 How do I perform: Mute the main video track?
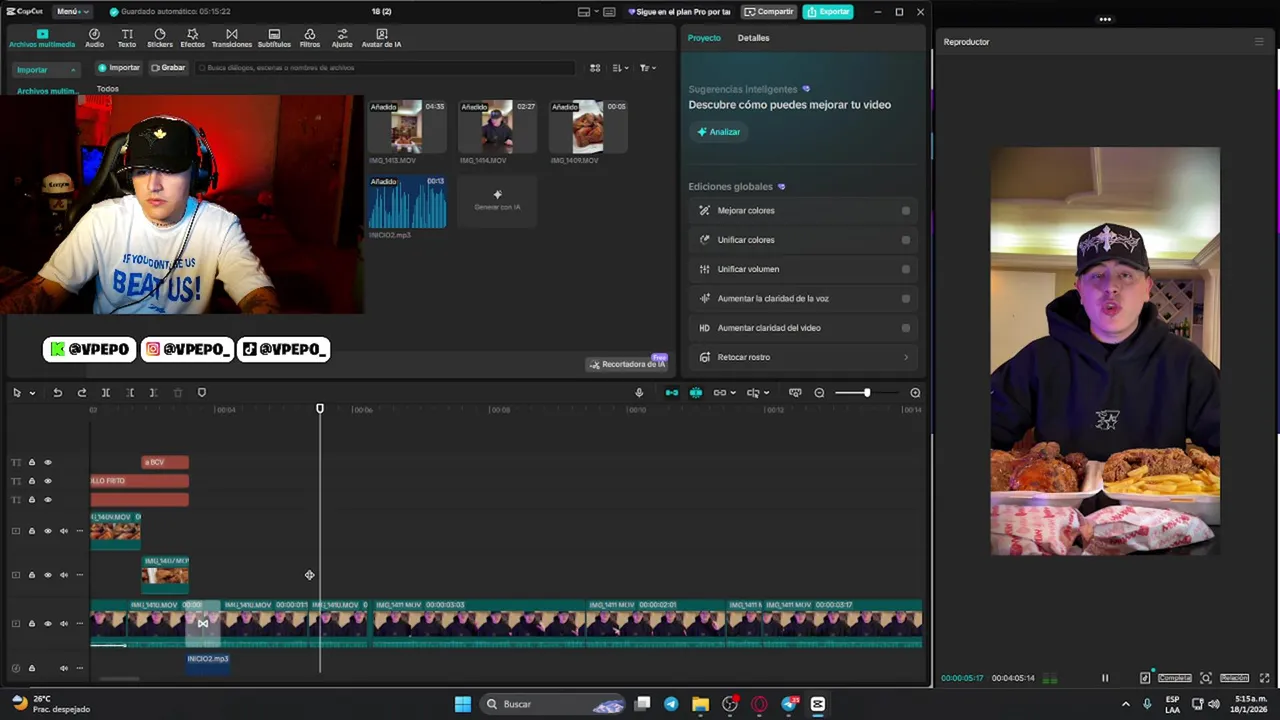64,623
